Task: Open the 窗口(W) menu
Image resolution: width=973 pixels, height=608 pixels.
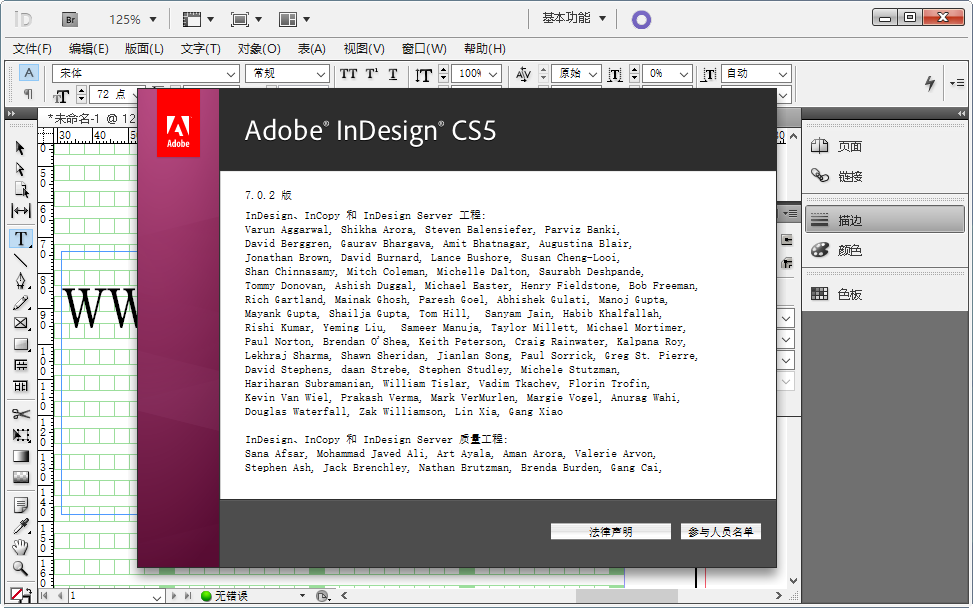Action: (x=424, y=48)
